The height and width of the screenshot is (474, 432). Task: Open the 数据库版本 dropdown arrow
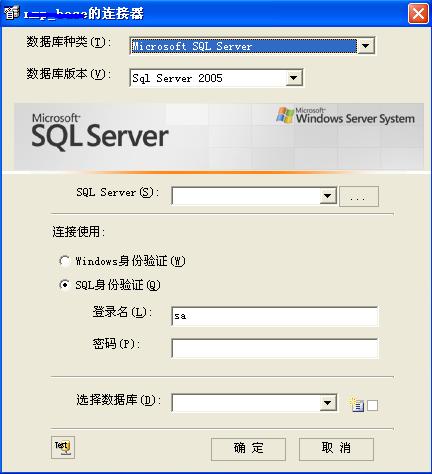tap(294, 78)
